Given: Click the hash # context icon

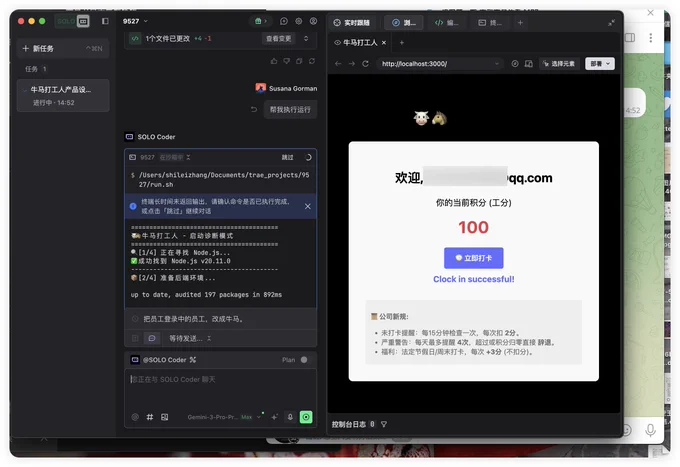Looking at the screenshot, I should click(150, 417).
